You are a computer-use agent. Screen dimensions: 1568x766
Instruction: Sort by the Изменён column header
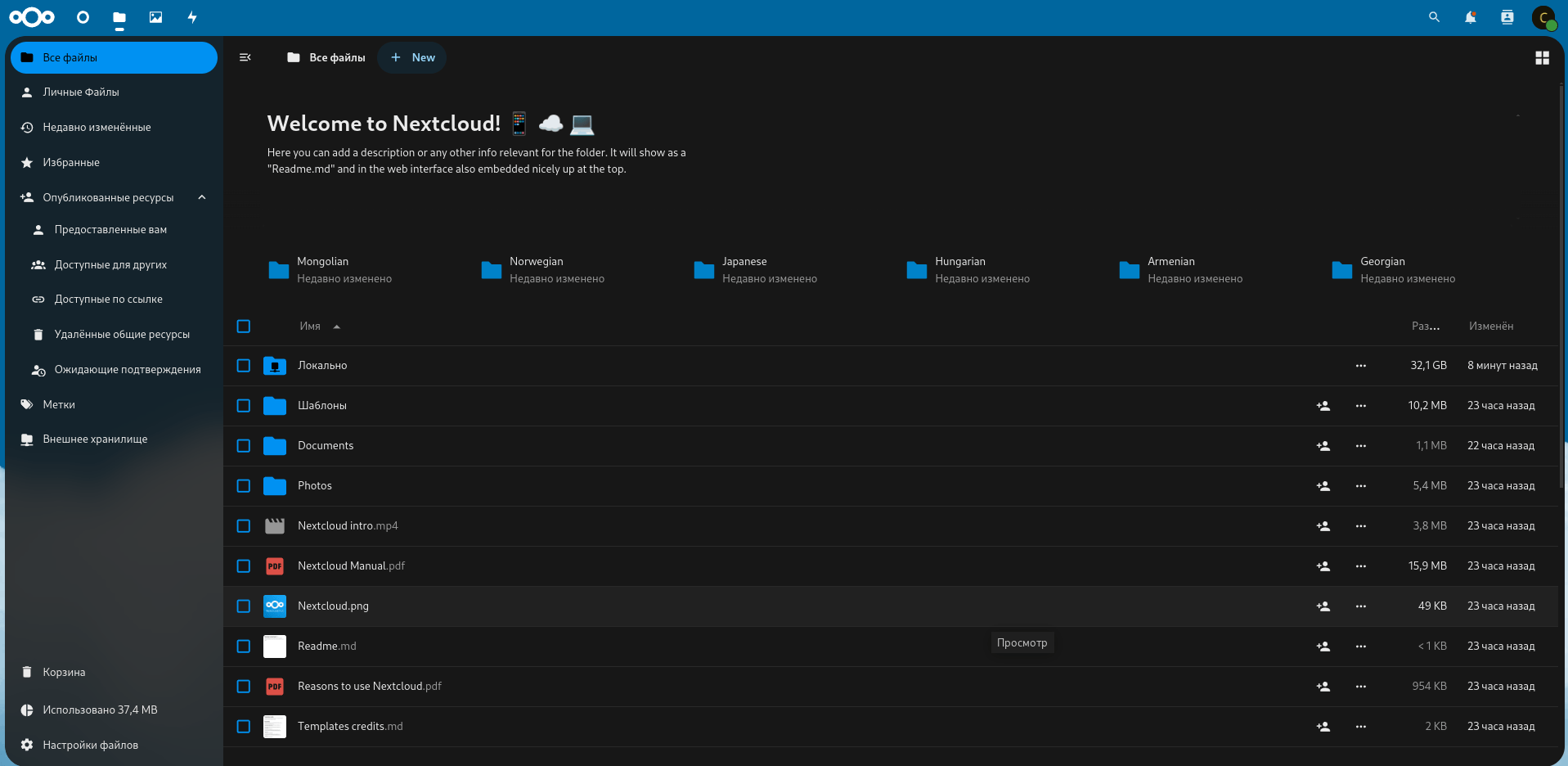point(1490,327)
